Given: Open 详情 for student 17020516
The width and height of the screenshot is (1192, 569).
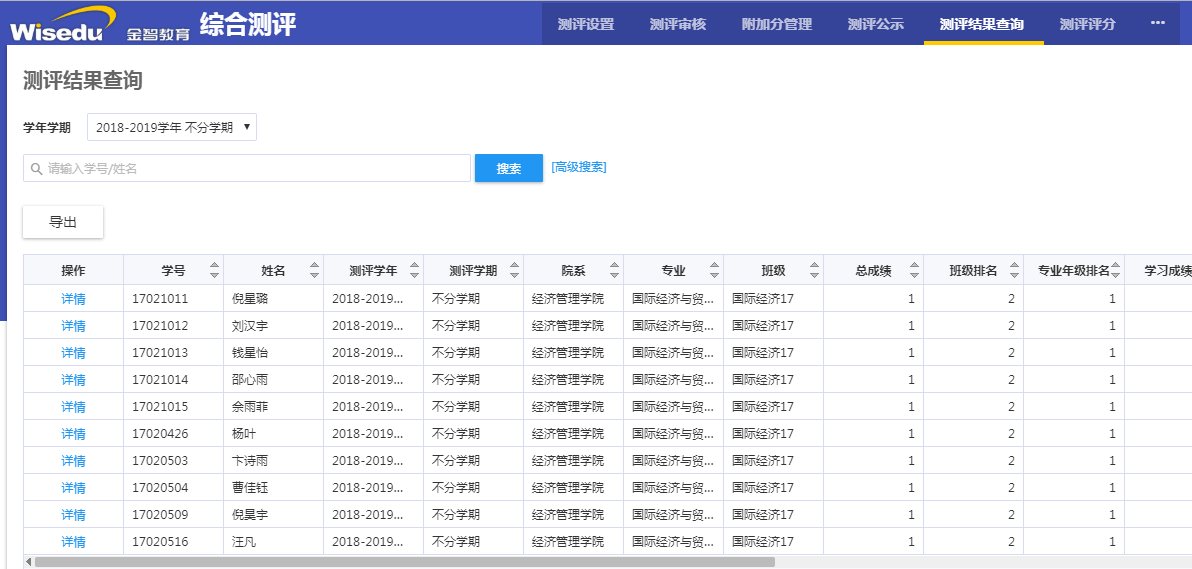Looking at the screenshot, I should 74,542.
